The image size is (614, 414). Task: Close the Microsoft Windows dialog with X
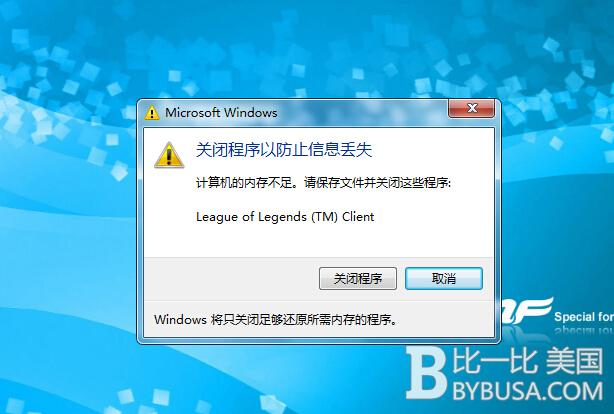tap(472, 108)
